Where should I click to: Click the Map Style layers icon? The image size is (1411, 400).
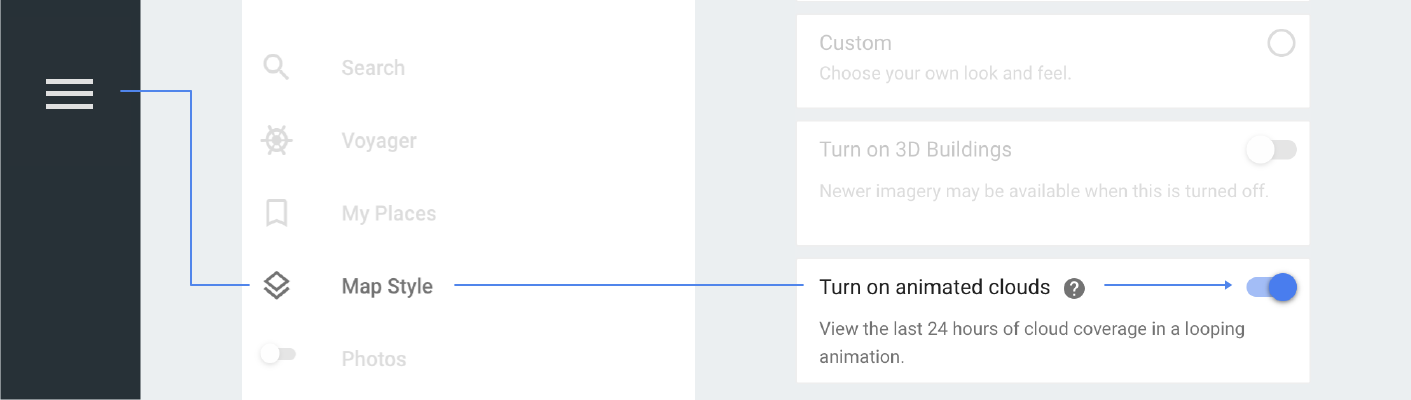[276, 286]
